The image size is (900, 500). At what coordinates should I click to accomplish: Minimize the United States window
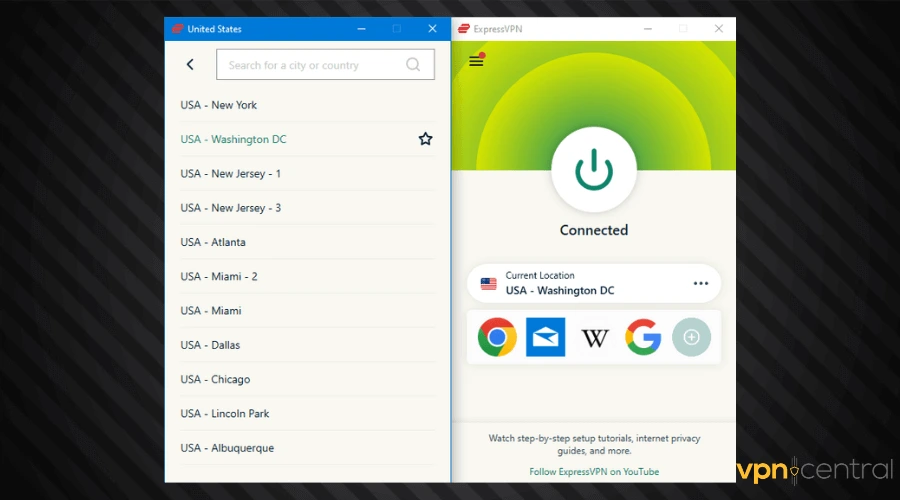361,29
